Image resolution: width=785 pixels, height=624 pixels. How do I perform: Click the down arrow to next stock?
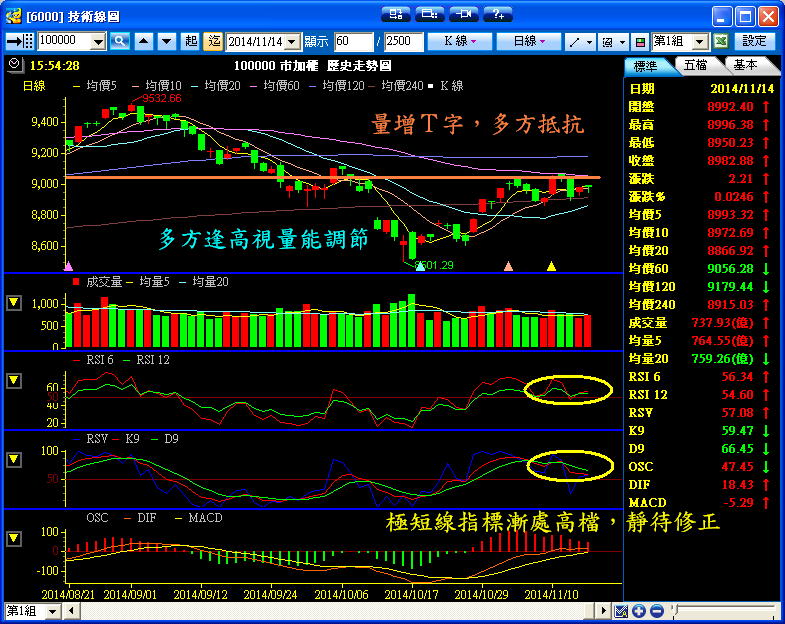pos(165,41)
